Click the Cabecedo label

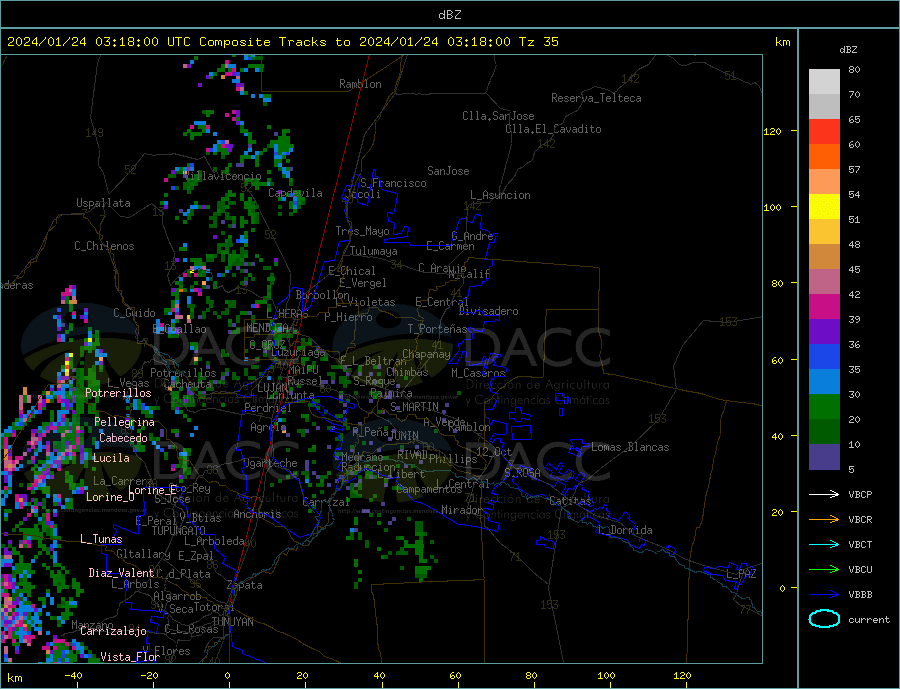pyautogui.click(x=123, y=438)
